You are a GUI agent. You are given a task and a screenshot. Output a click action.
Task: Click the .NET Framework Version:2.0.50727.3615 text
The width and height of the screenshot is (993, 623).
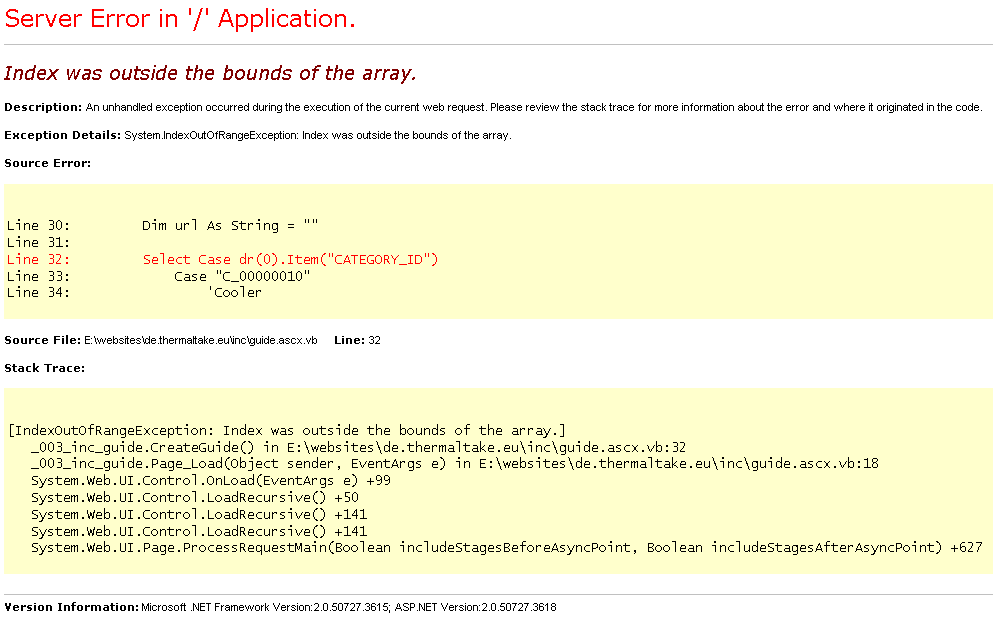[x=265, y=608]
